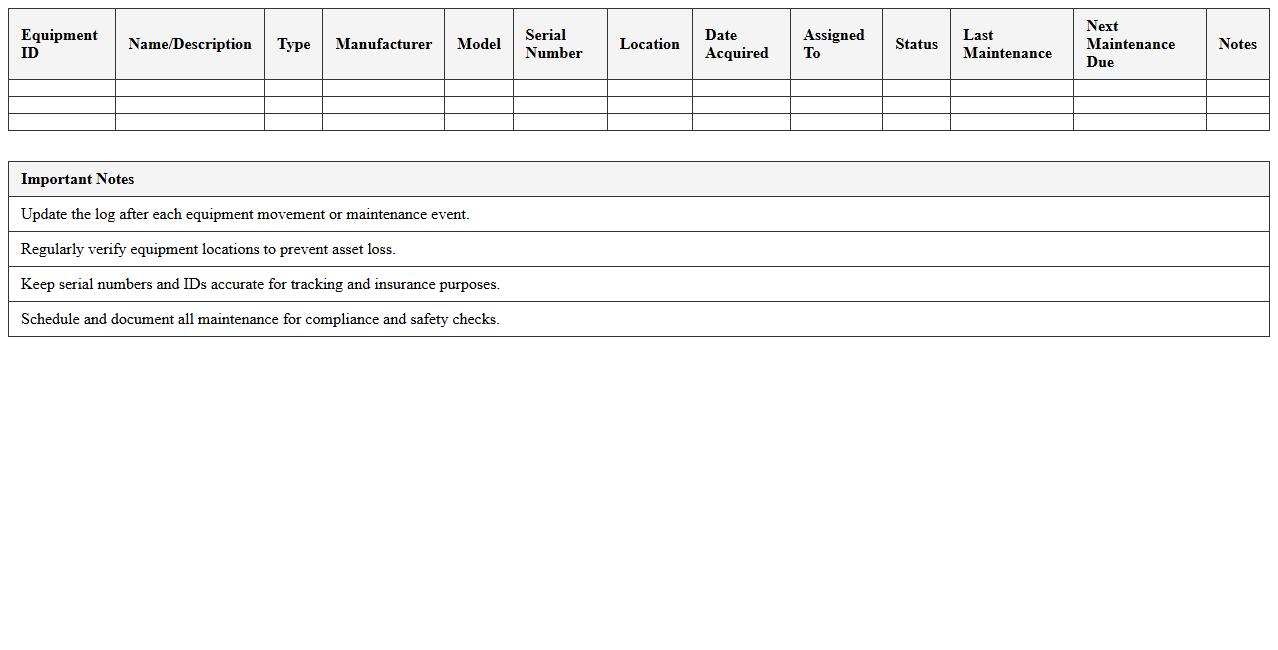Click the 'Schedule and document all maintenance' note
The image size is (1278, 650).
coord(260,319)
